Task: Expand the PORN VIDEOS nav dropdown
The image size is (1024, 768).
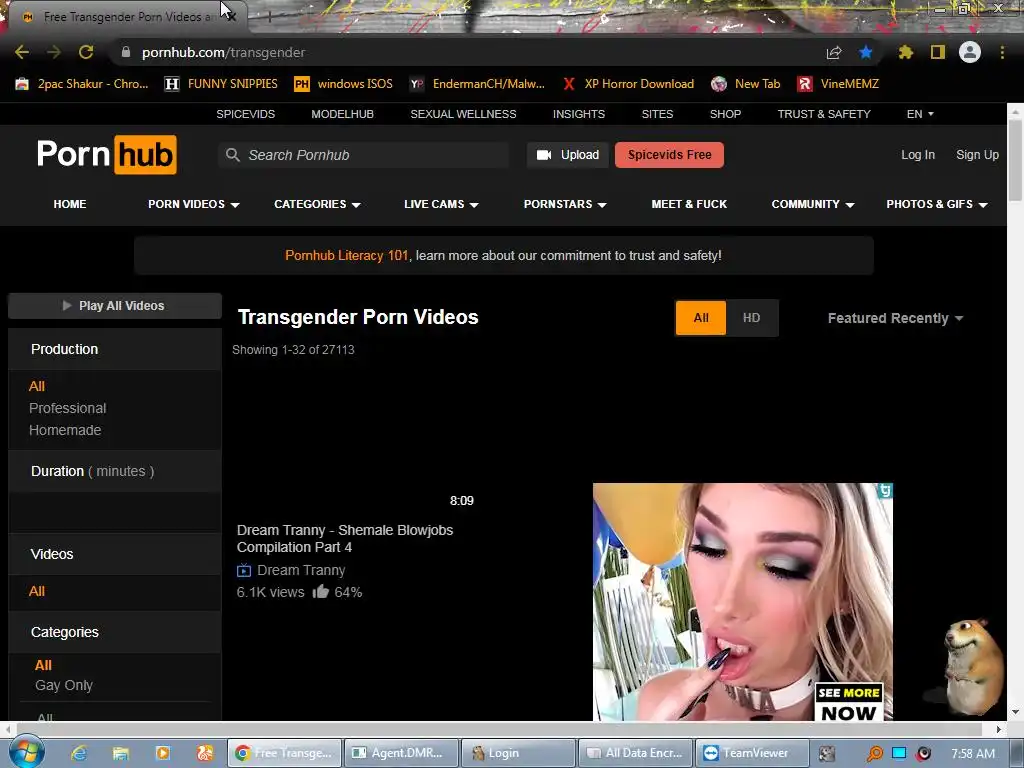Action: coord(193,204)
